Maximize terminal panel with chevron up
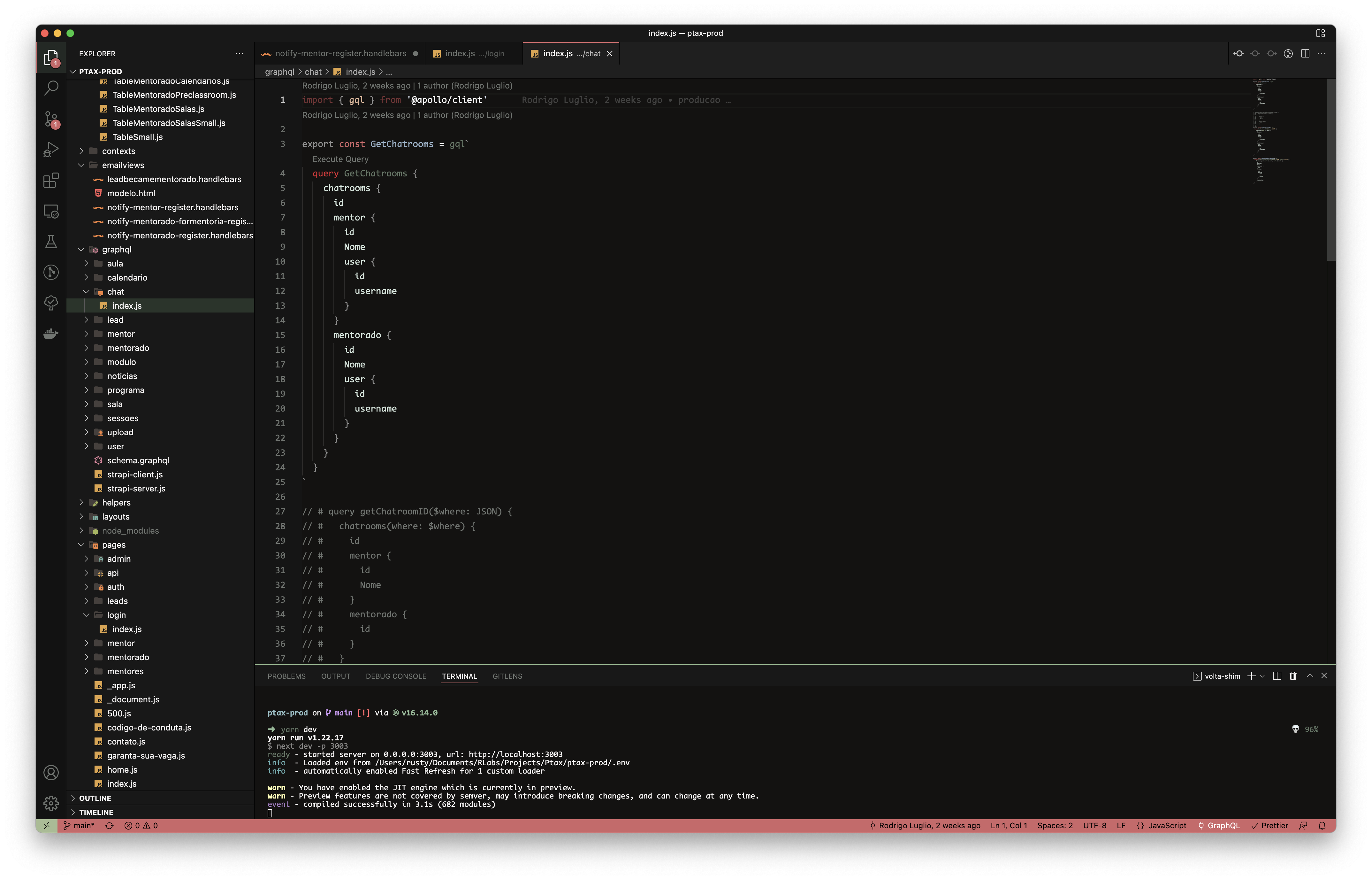Screen dimensions: 1372x880 click(x=1310, y=676)
